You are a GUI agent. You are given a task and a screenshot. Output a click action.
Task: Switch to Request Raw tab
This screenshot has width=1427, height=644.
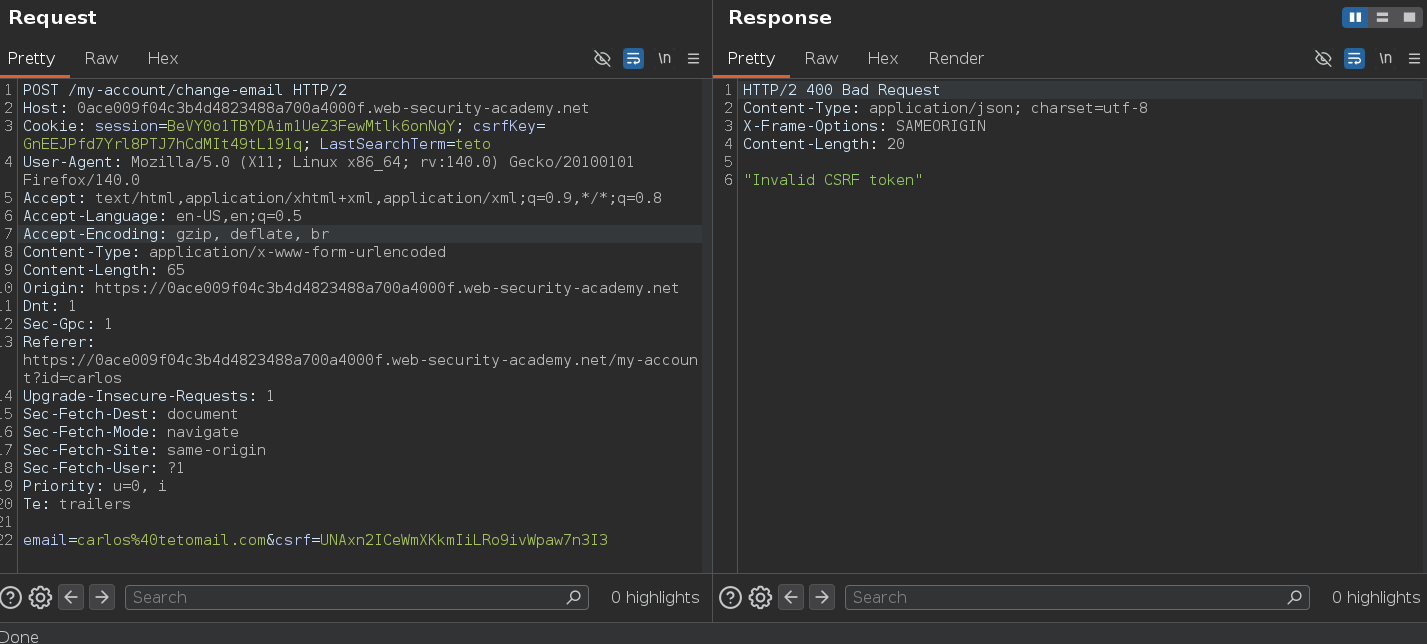(x=102, y=58)
